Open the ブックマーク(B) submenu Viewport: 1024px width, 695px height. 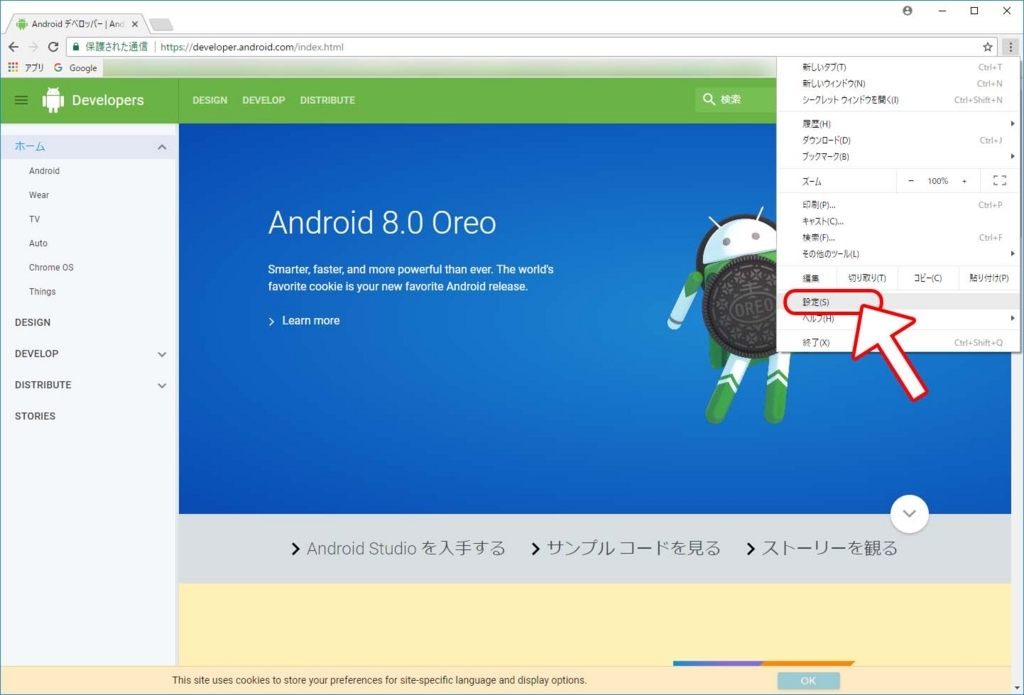click(x=899, y=156)
